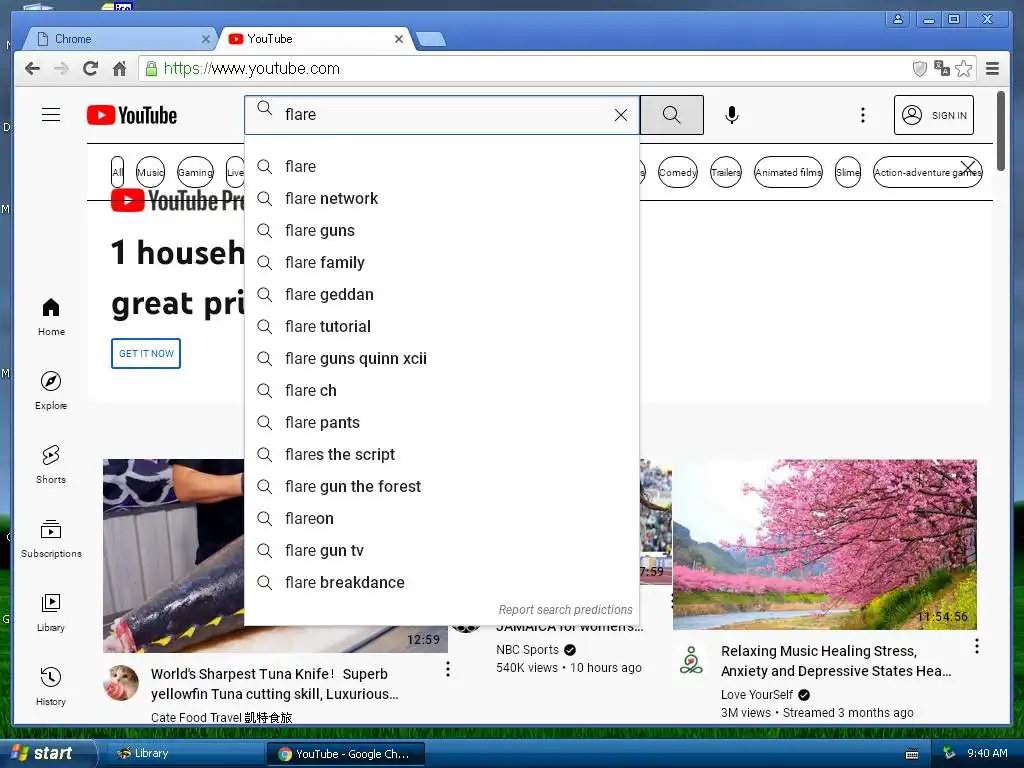Choose the 'flareon' suggestion

point(441,519)
